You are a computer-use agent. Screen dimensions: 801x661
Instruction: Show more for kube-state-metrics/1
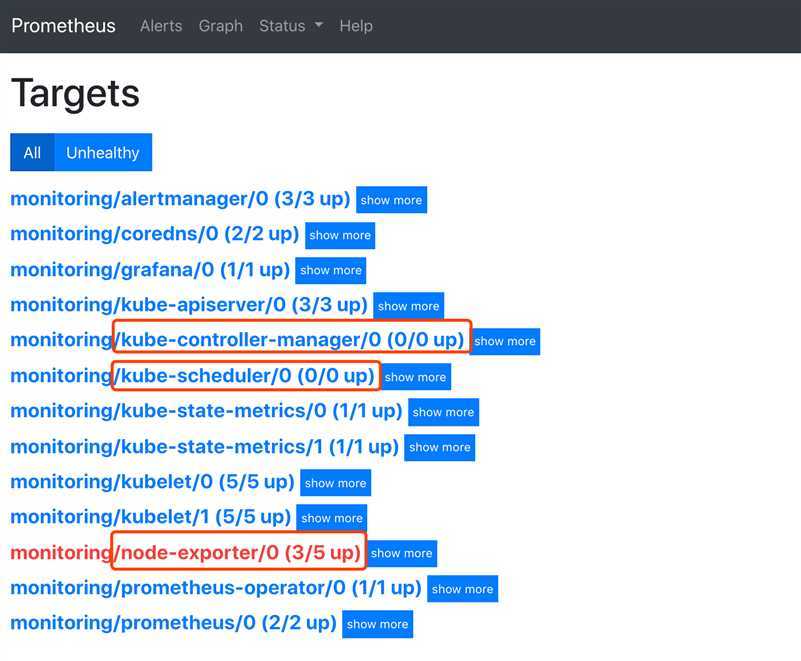[440, 447]
